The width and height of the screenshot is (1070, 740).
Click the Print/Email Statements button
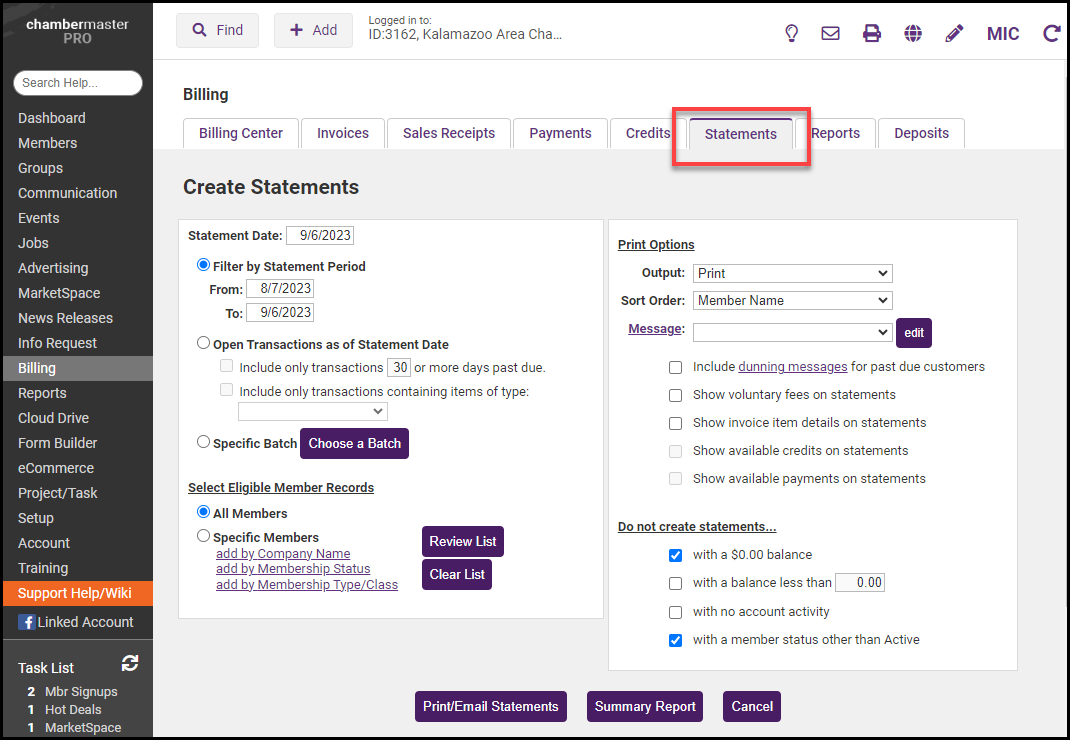490,706
